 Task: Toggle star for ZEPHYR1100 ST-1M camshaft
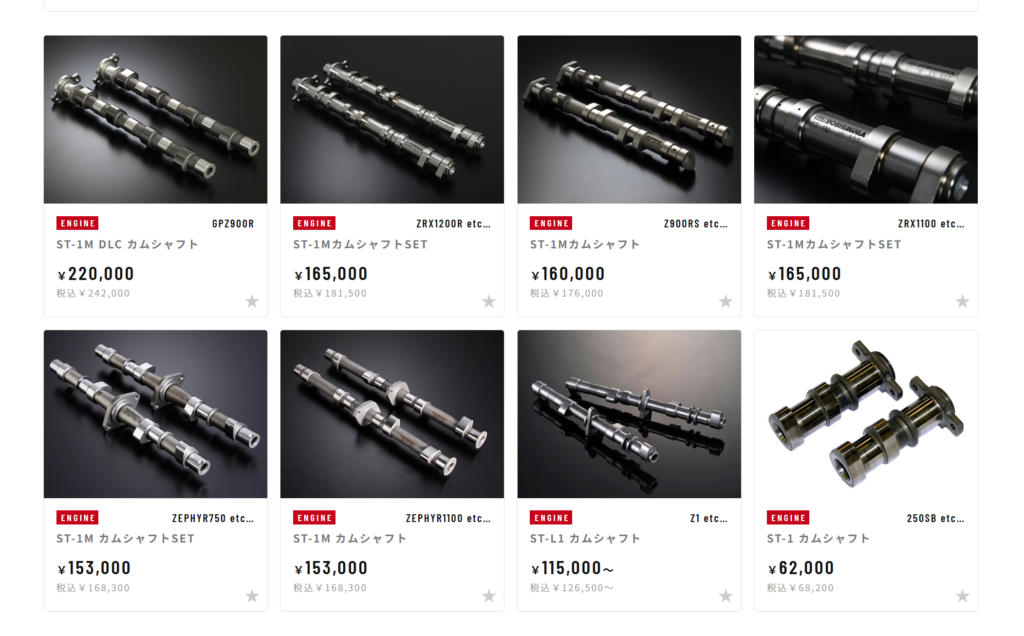[x=488, y=596]
